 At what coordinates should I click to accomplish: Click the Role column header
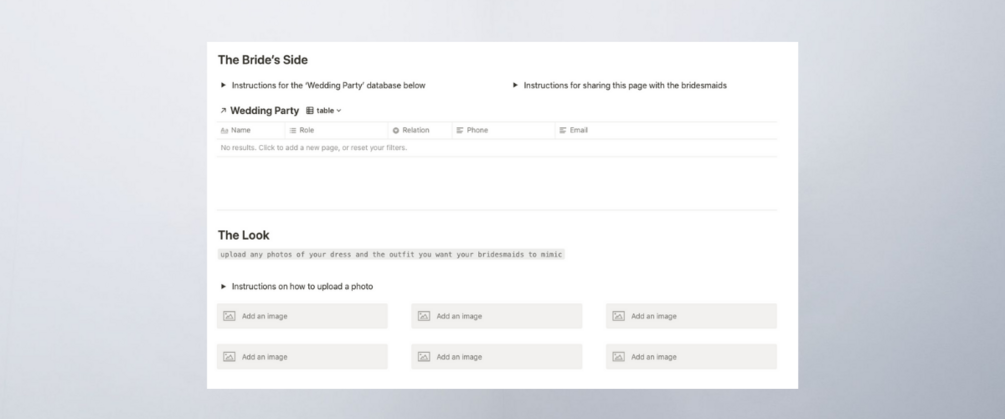tap(306, 130)
